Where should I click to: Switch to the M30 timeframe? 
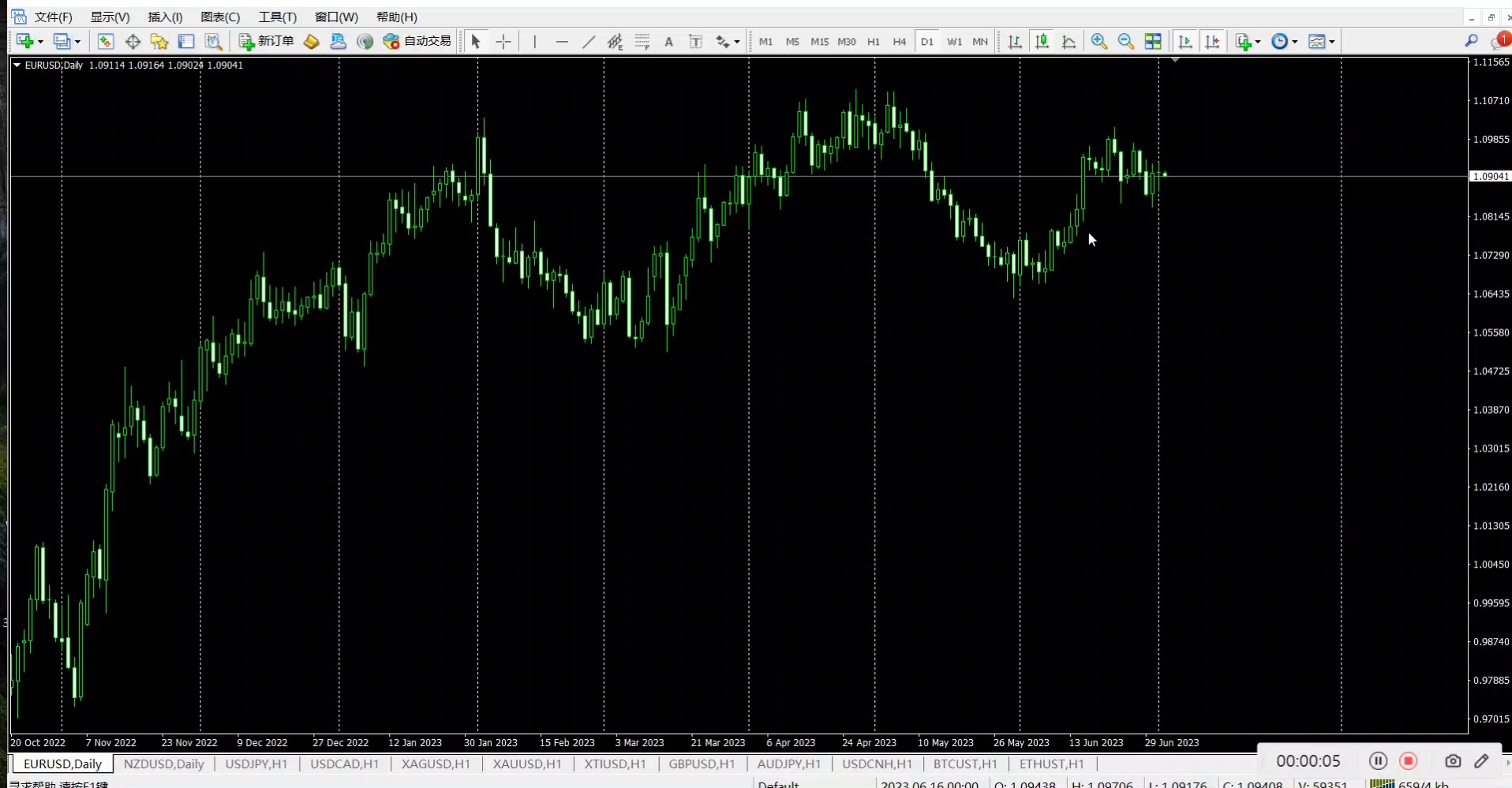(x=847, y=42)
